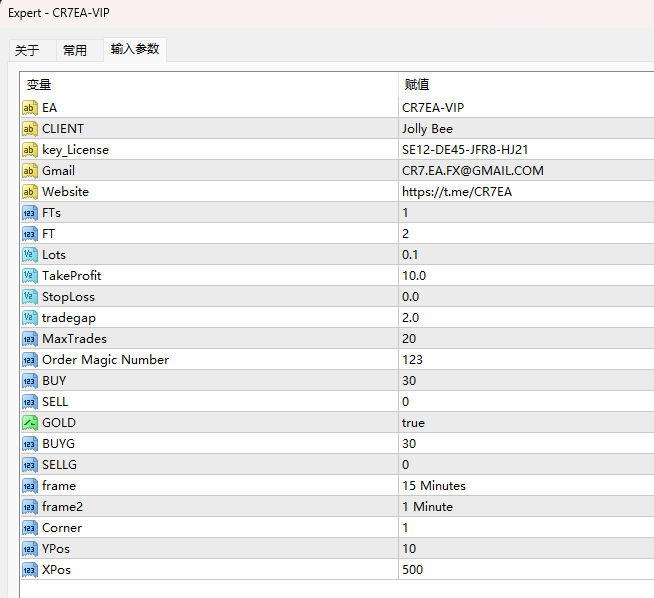The height and width of the screenshot is (598, 654).
Task: Open the frame 15 Minutes value selector
Action: click(x=526, y=486)
